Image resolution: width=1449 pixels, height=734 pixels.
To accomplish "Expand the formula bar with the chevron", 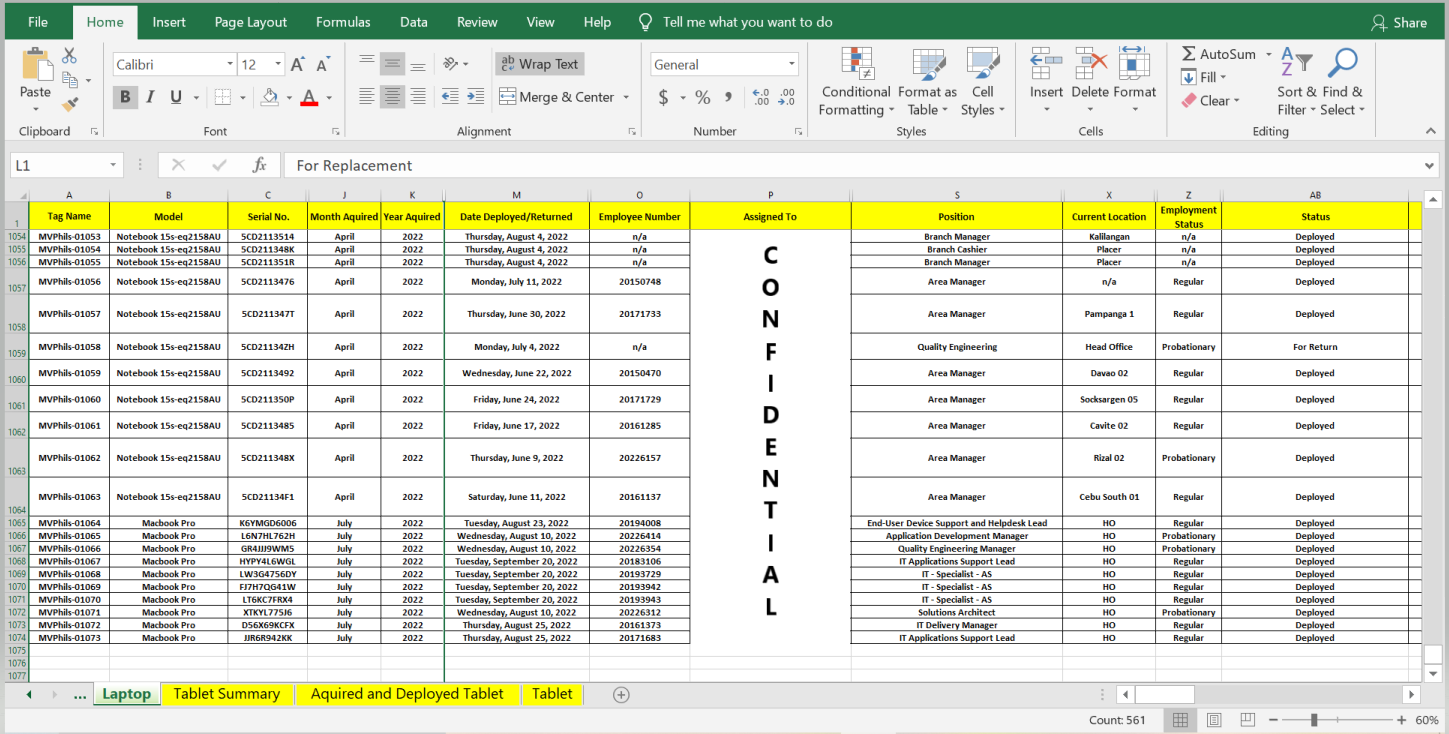I will (1429, 166).
